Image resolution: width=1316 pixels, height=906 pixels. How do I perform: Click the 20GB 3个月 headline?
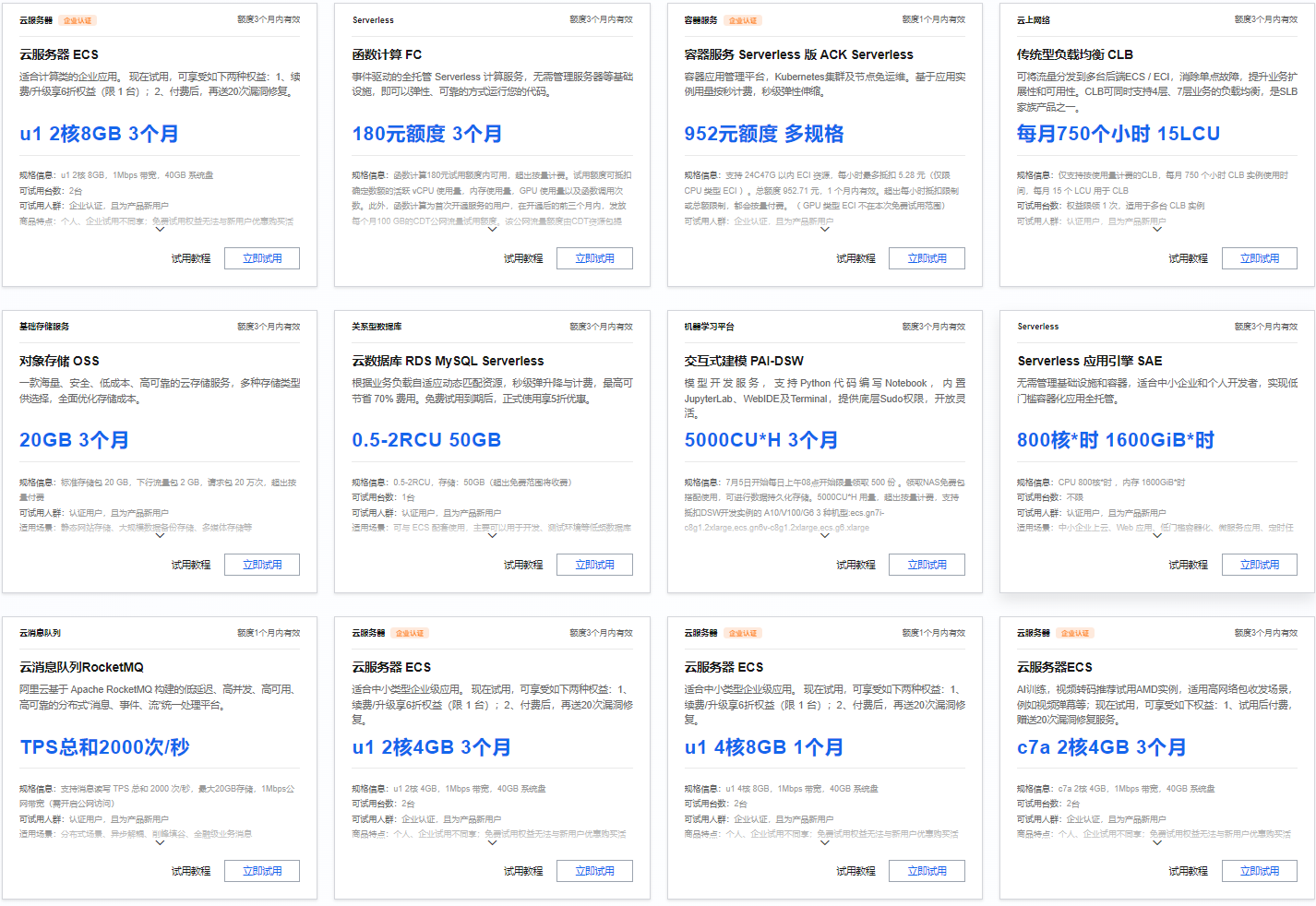click(x=74, y=440)
